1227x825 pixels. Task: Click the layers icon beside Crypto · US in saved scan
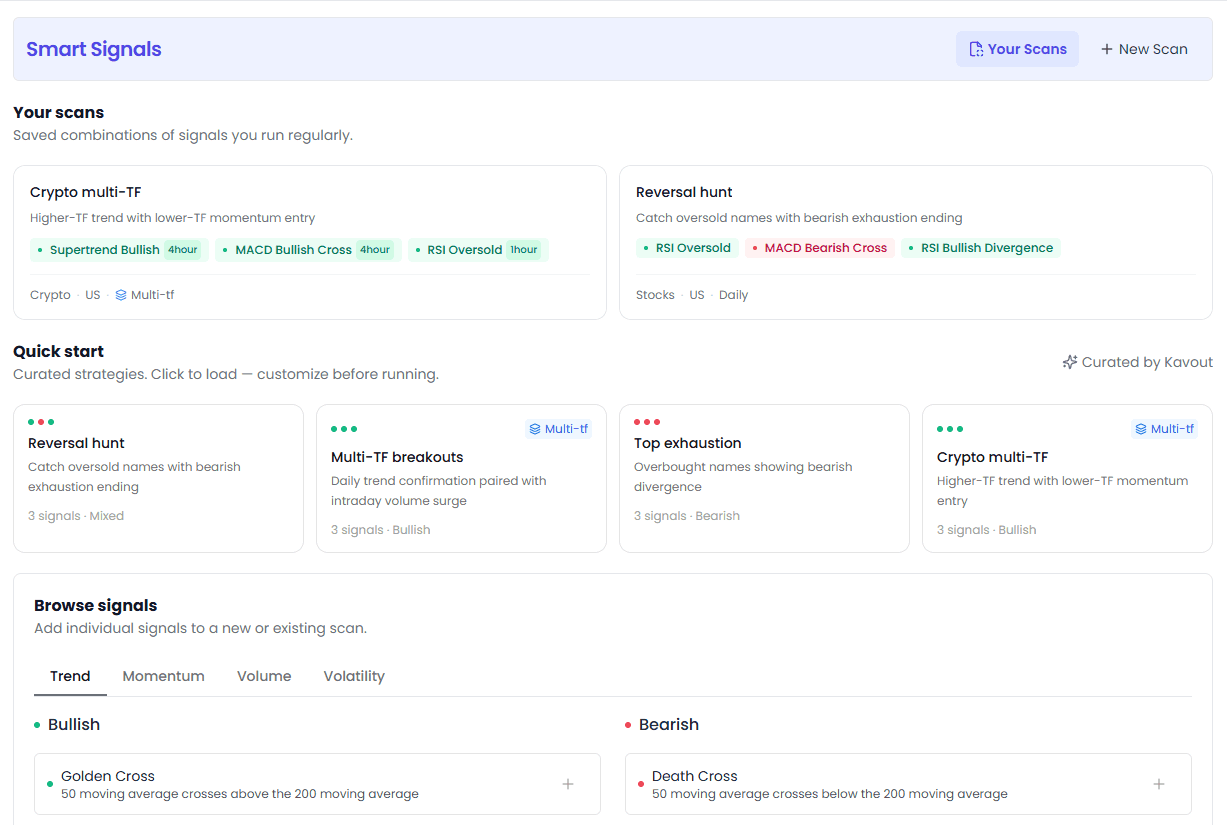click(x=121, y=295)
